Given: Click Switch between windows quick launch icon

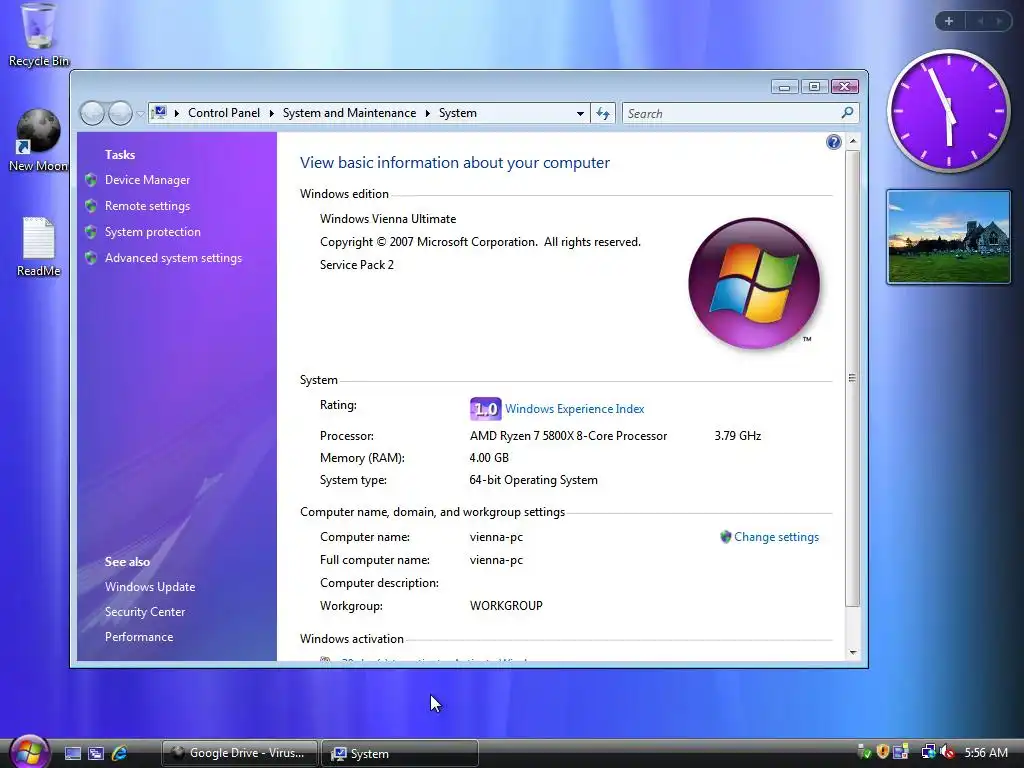Looking at the screenshot, I should pos(96,753).
